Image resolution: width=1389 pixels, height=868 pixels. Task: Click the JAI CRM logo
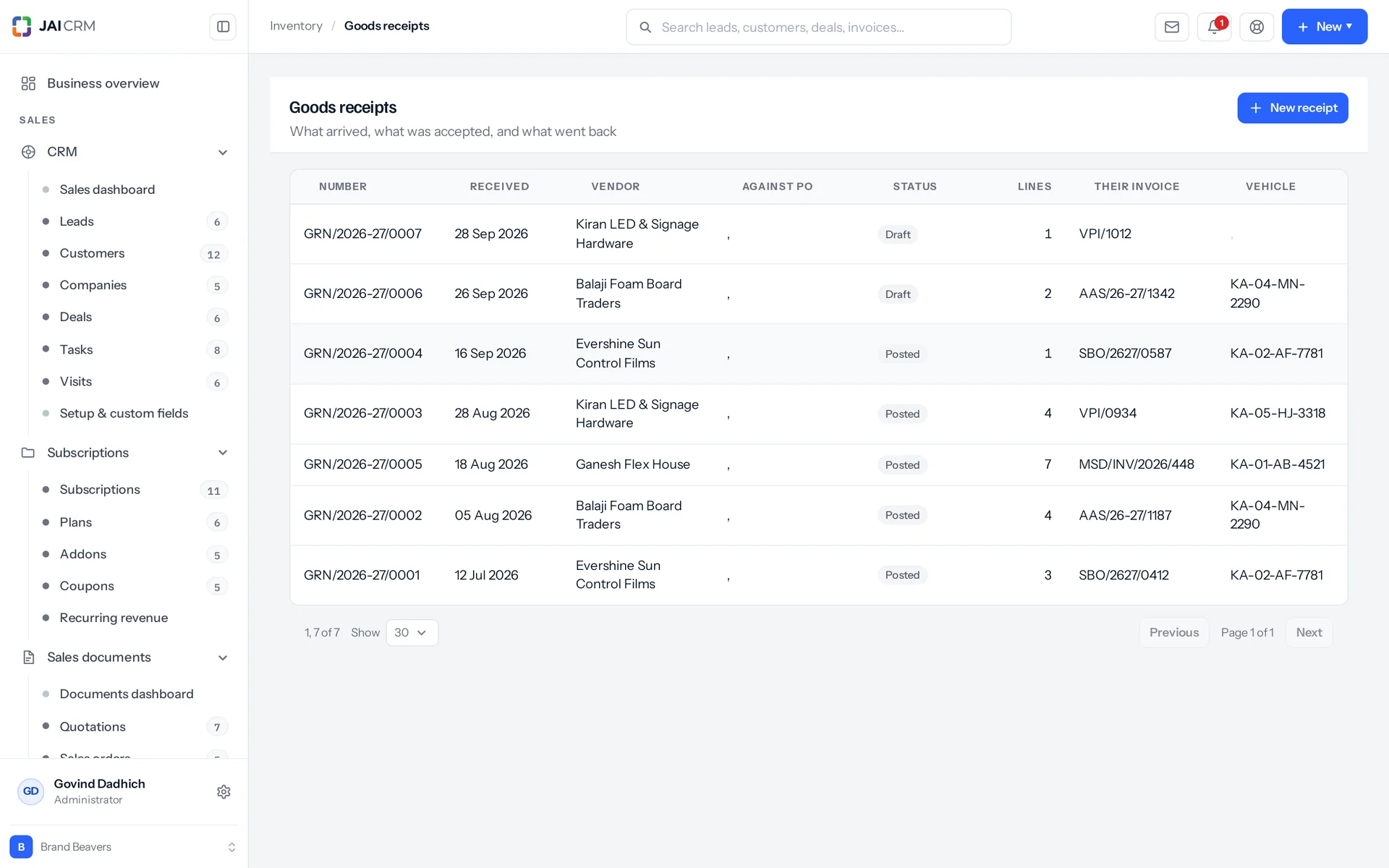(x=54, y=26)
